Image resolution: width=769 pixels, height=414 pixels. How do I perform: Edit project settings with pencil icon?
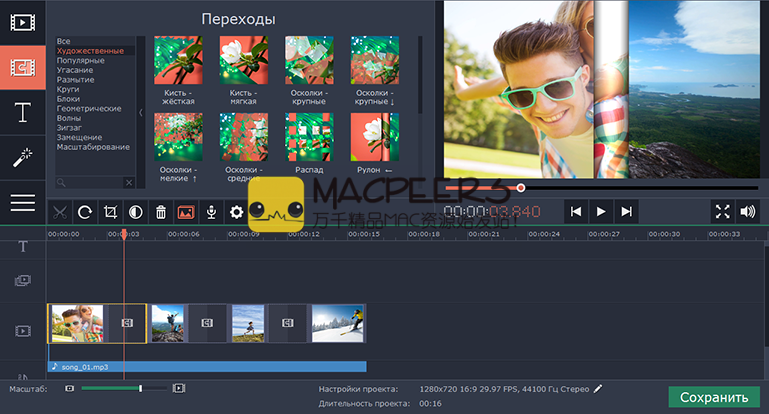(598, 389)
